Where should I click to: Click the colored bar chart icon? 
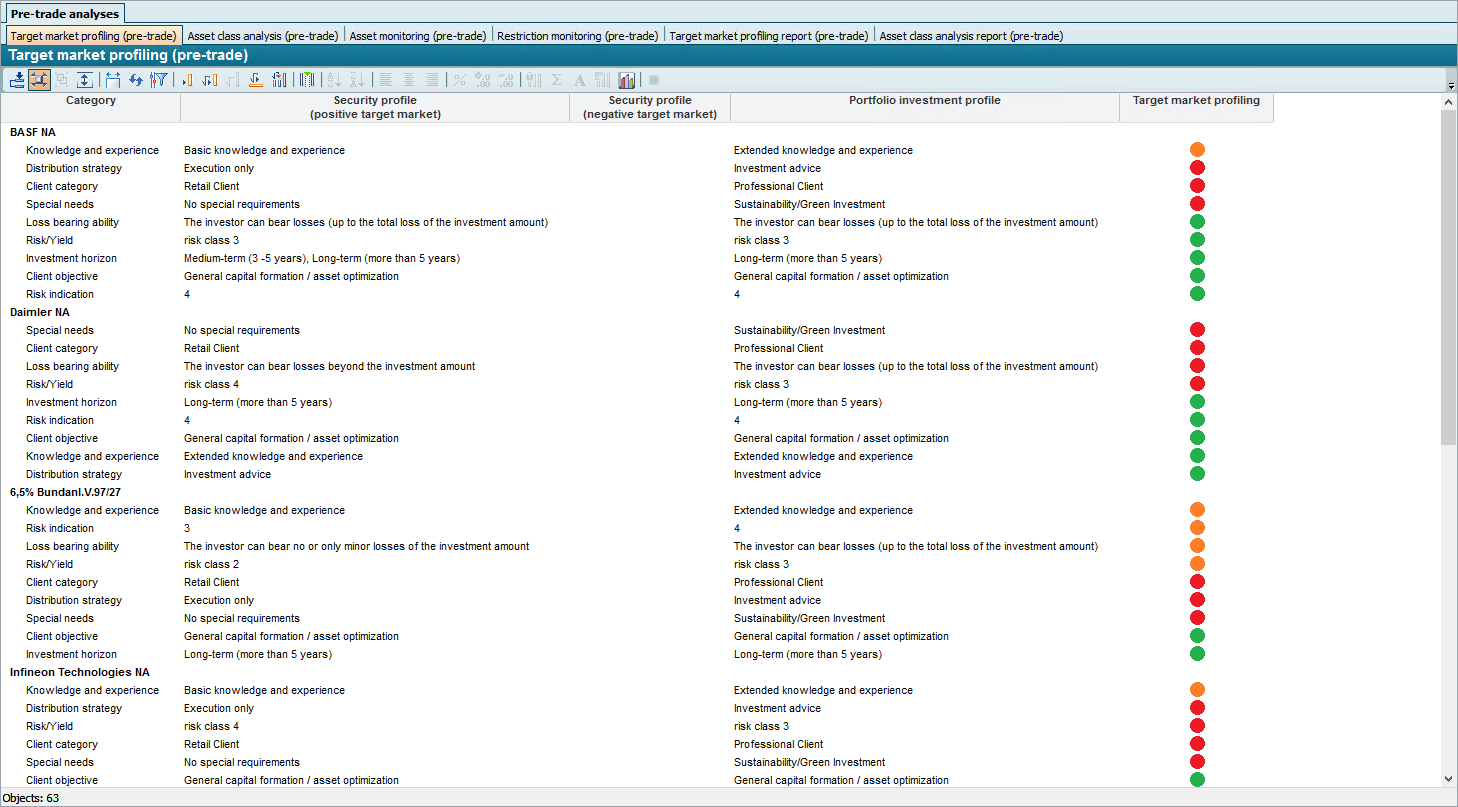click(x=627, y=80)
